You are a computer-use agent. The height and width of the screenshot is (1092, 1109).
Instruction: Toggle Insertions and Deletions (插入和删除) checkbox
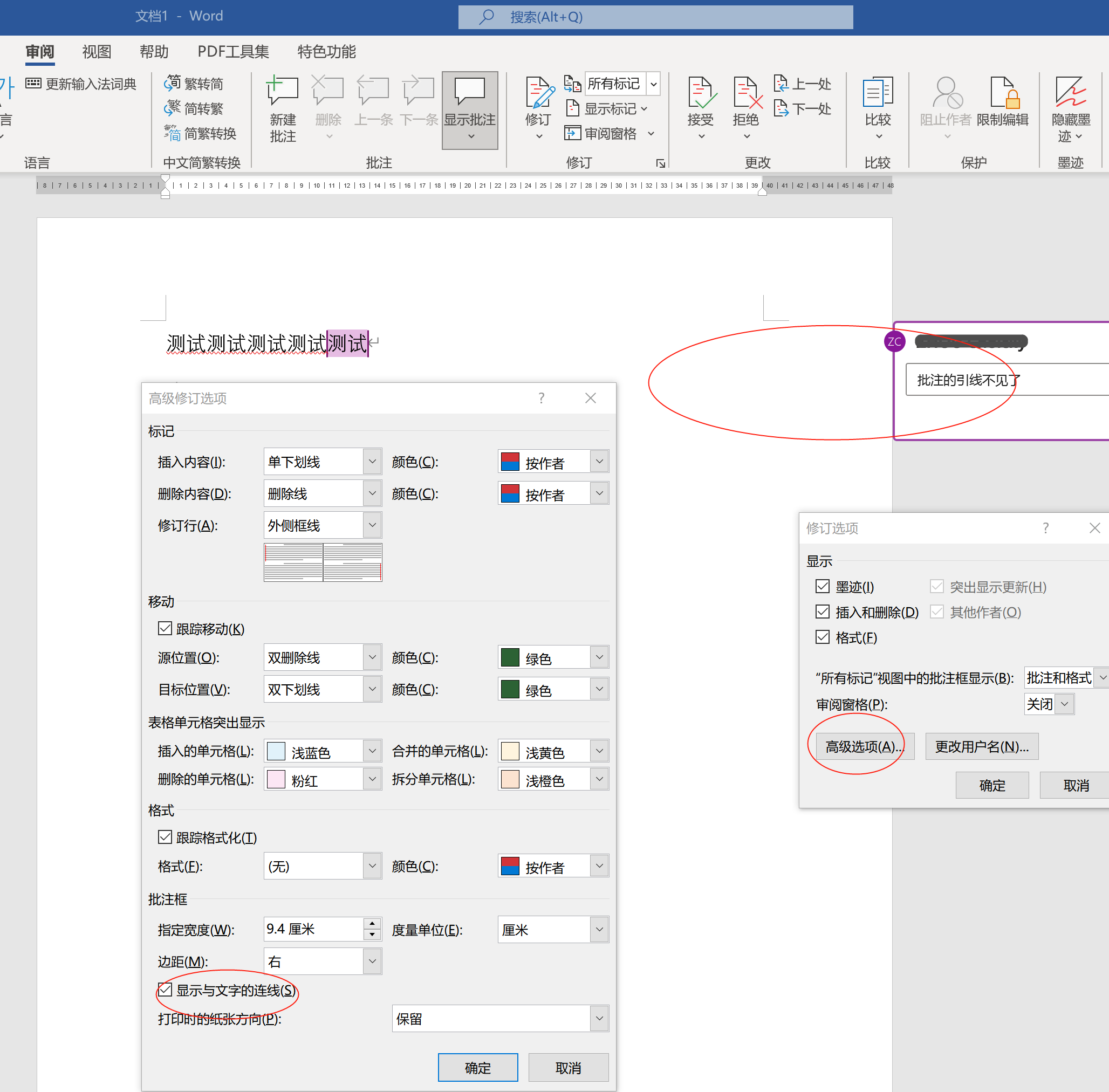823,612
